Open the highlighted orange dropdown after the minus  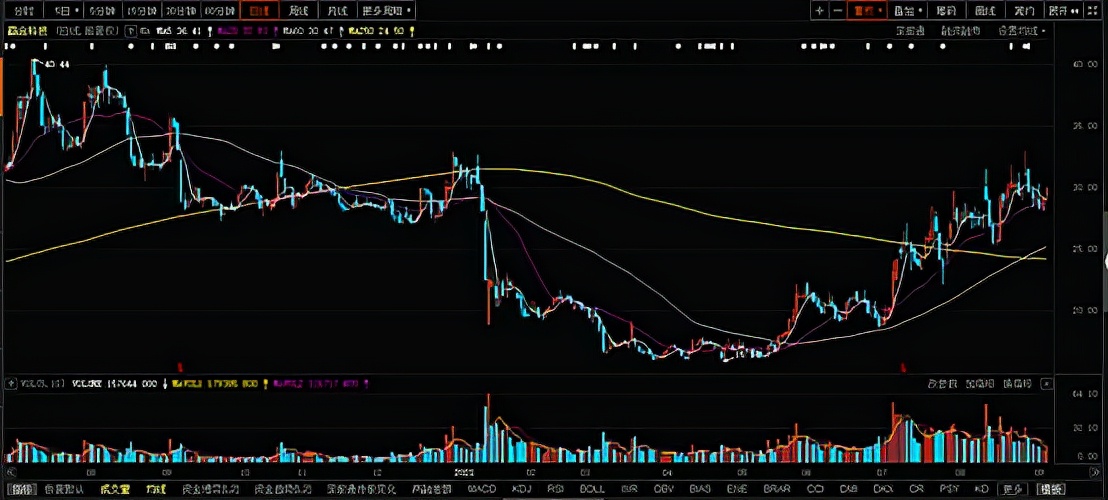click(x=866, y=11)
